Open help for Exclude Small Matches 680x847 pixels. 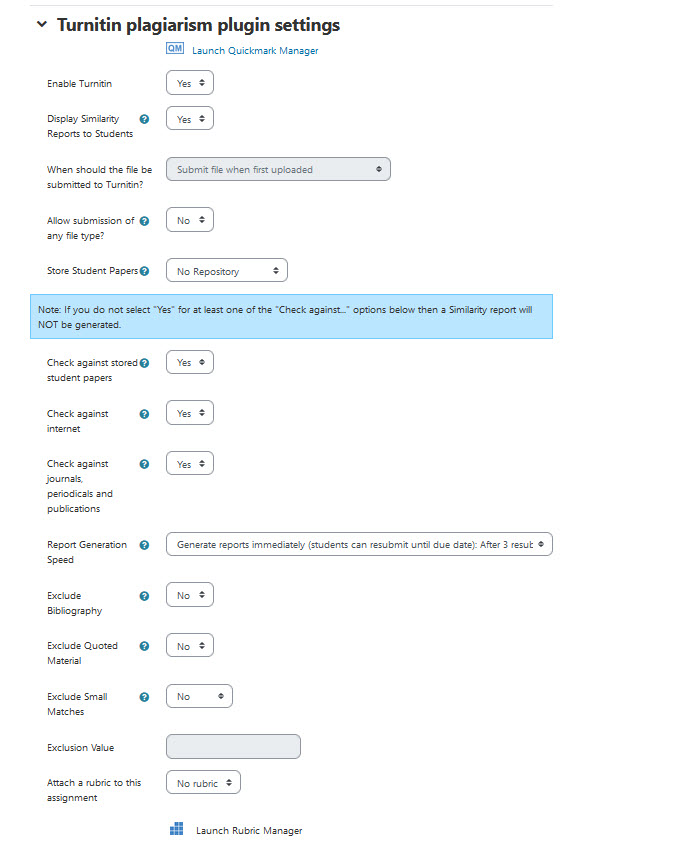(144, 697)
